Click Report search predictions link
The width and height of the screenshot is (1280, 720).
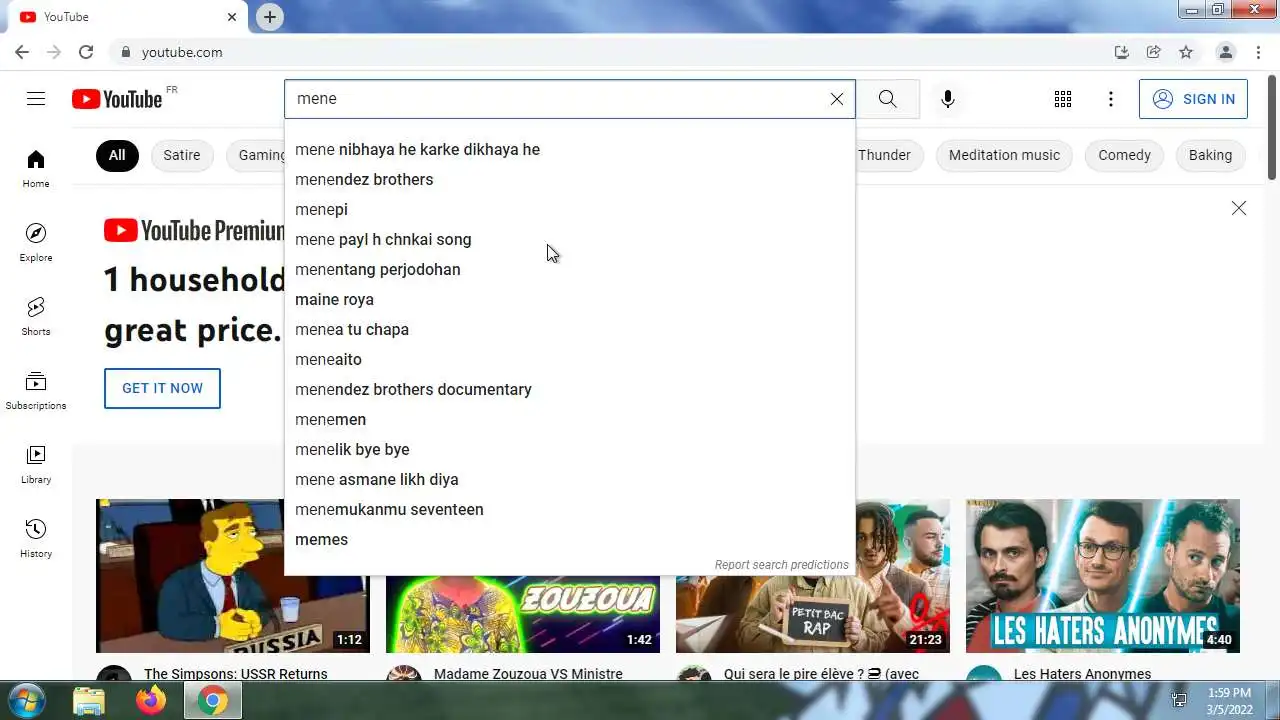coord(781,565)
